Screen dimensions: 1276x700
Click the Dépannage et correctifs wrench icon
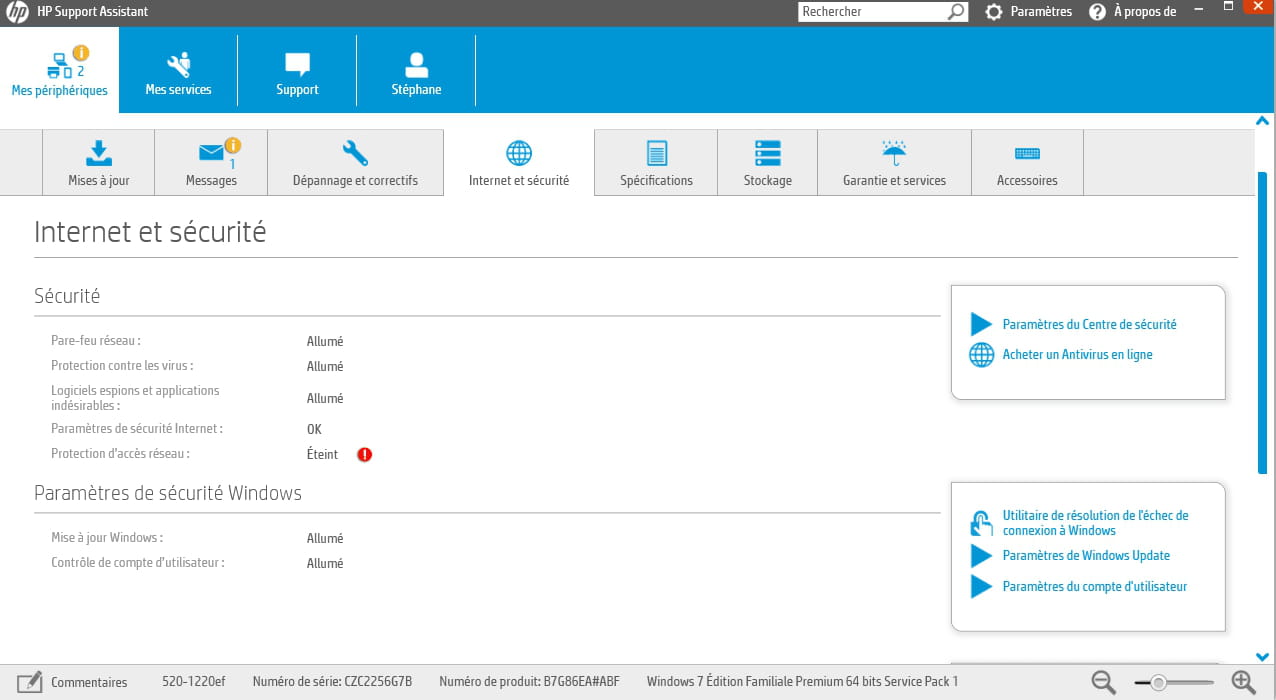pyautogui.click(x=355, y=153)
